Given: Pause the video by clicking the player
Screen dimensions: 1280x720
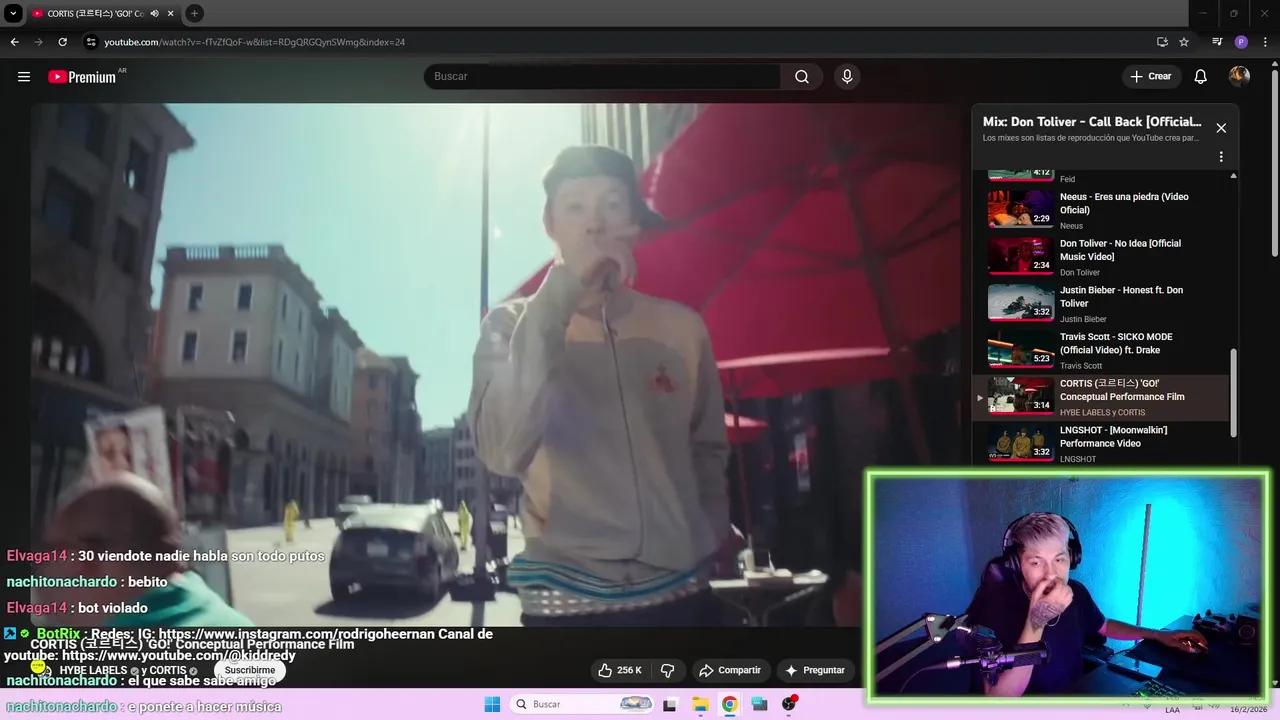Looking at the screenshot, I should click(495, 365).
